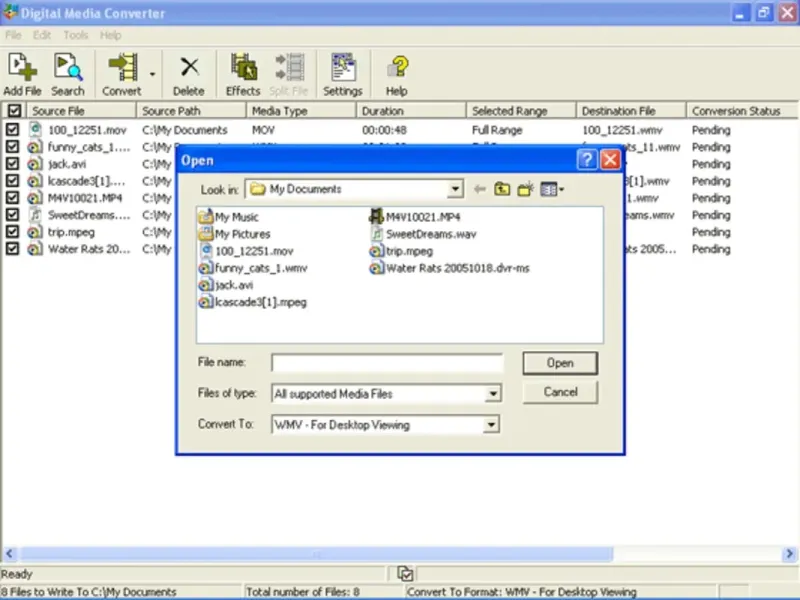This screenshot has height=600, width=800.
Task: Click the Selected Range column header
Action: tap(521, 111)
